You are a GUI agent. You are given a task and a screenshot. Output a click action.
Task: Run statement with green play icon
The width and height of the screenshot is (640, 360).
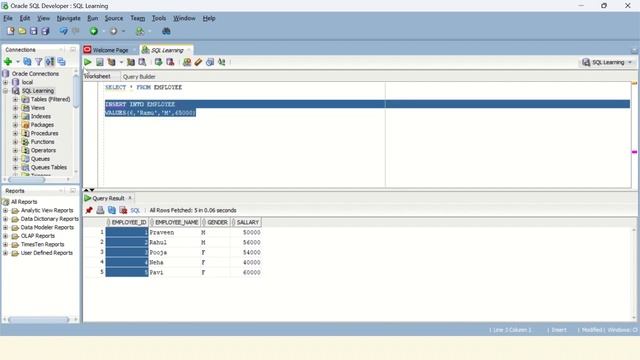88,62
